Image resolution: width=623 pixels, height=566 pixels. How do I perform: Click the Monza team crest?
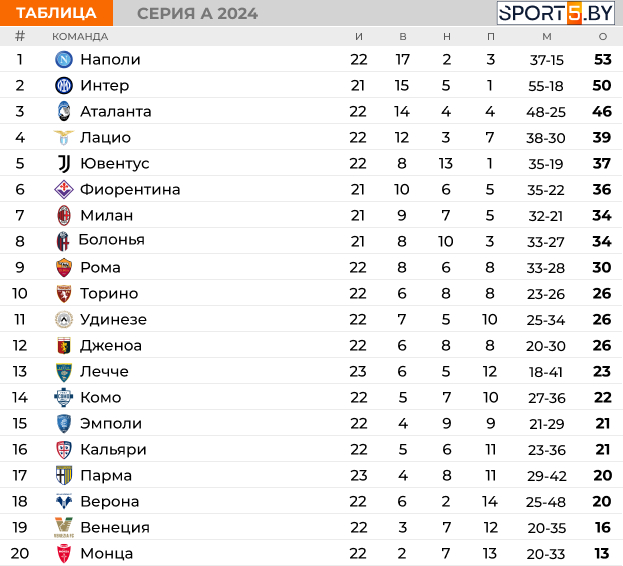(64, 553)
